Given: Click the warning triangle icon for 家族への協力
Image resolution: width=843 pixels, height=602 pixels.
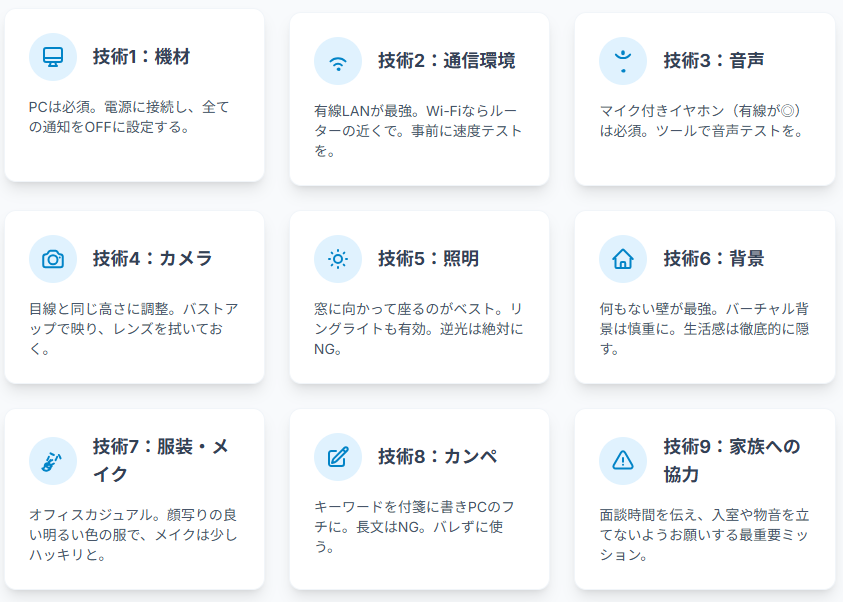Looking at the screenshot, I should point(623,460).
